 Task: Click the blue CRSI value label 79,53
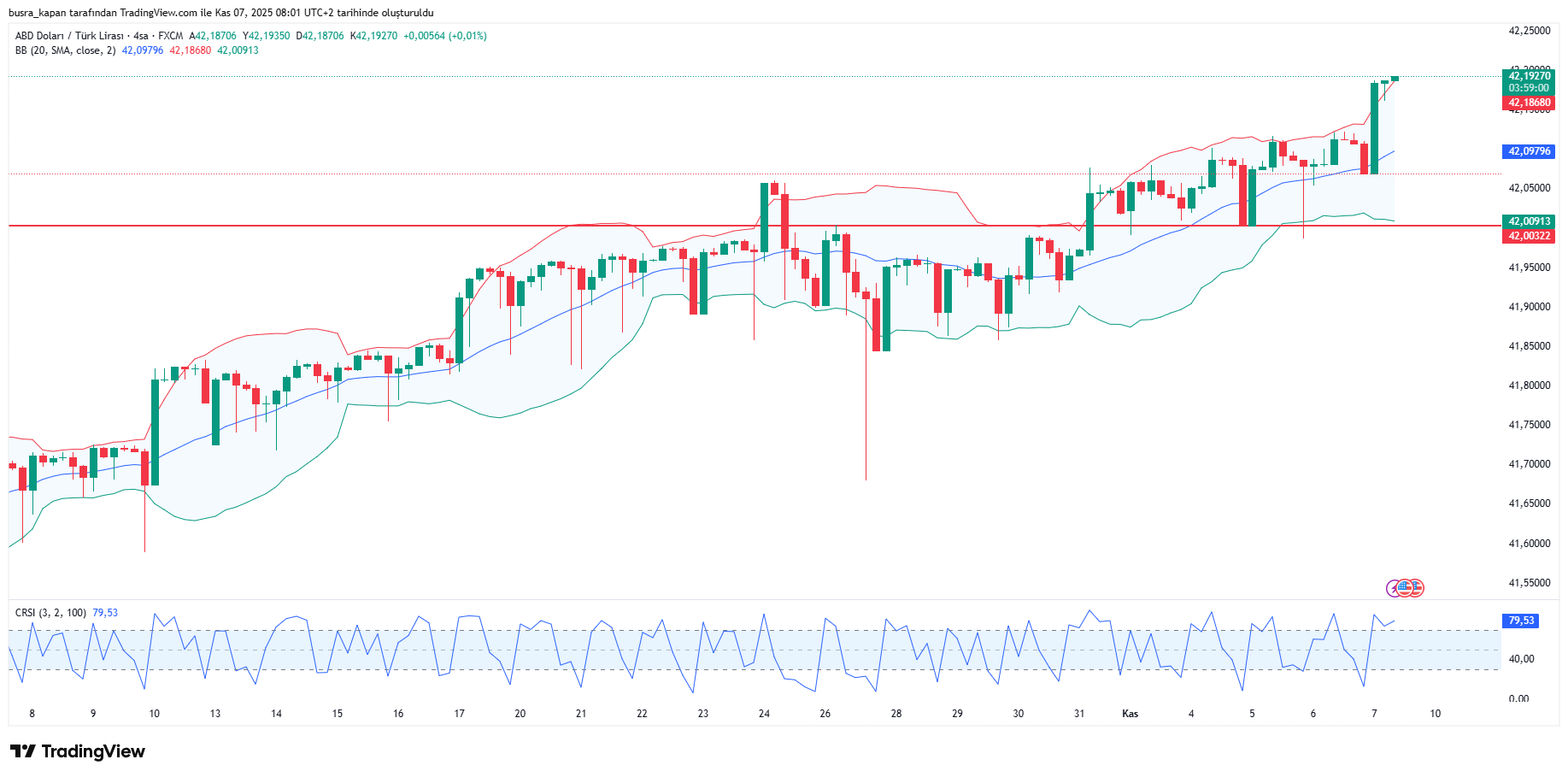coord(1520,621)
